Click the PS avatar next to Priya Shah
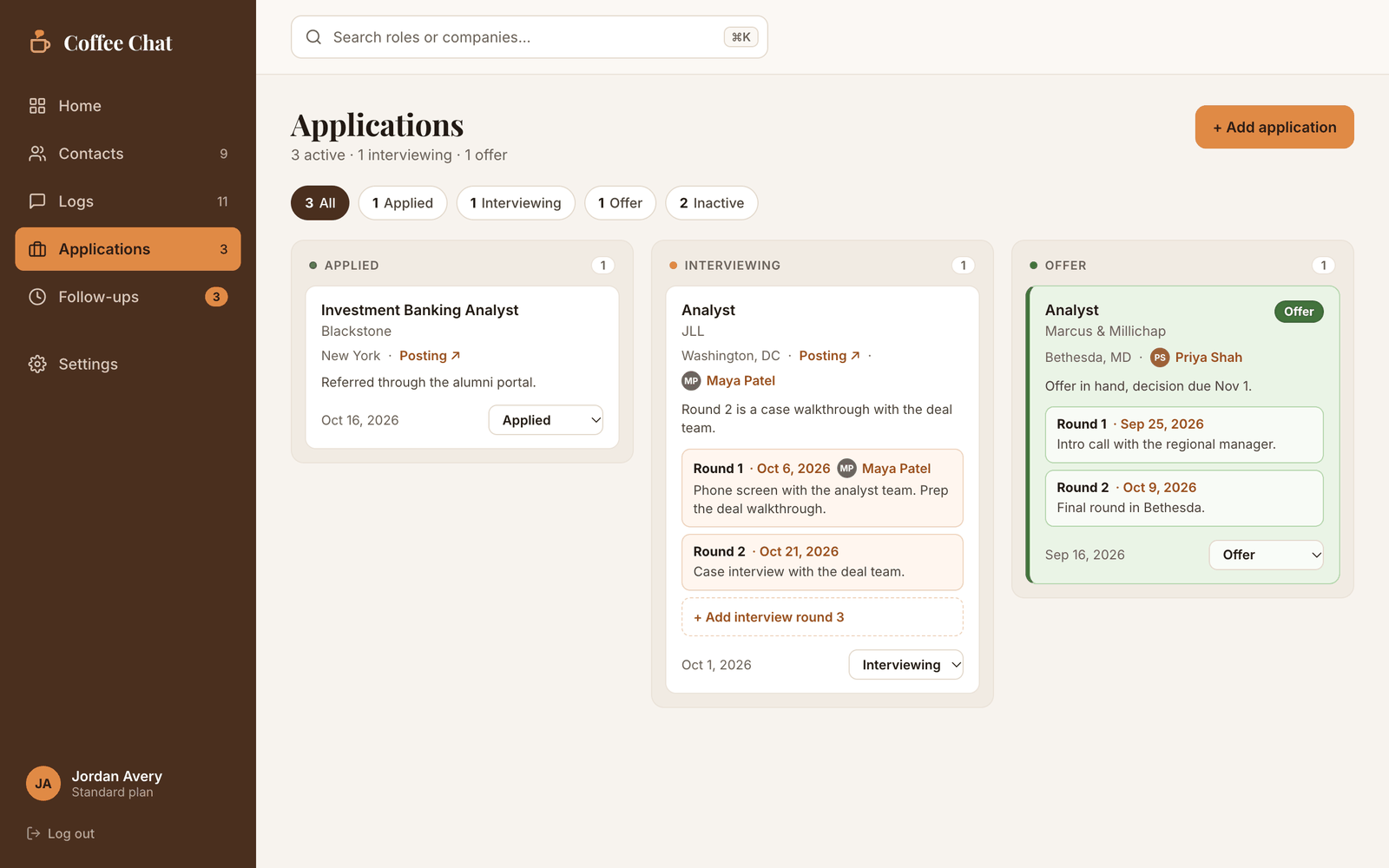The width and height of the screenshot is (1389, 868). pyautogui.click(x=1160, y=358)
